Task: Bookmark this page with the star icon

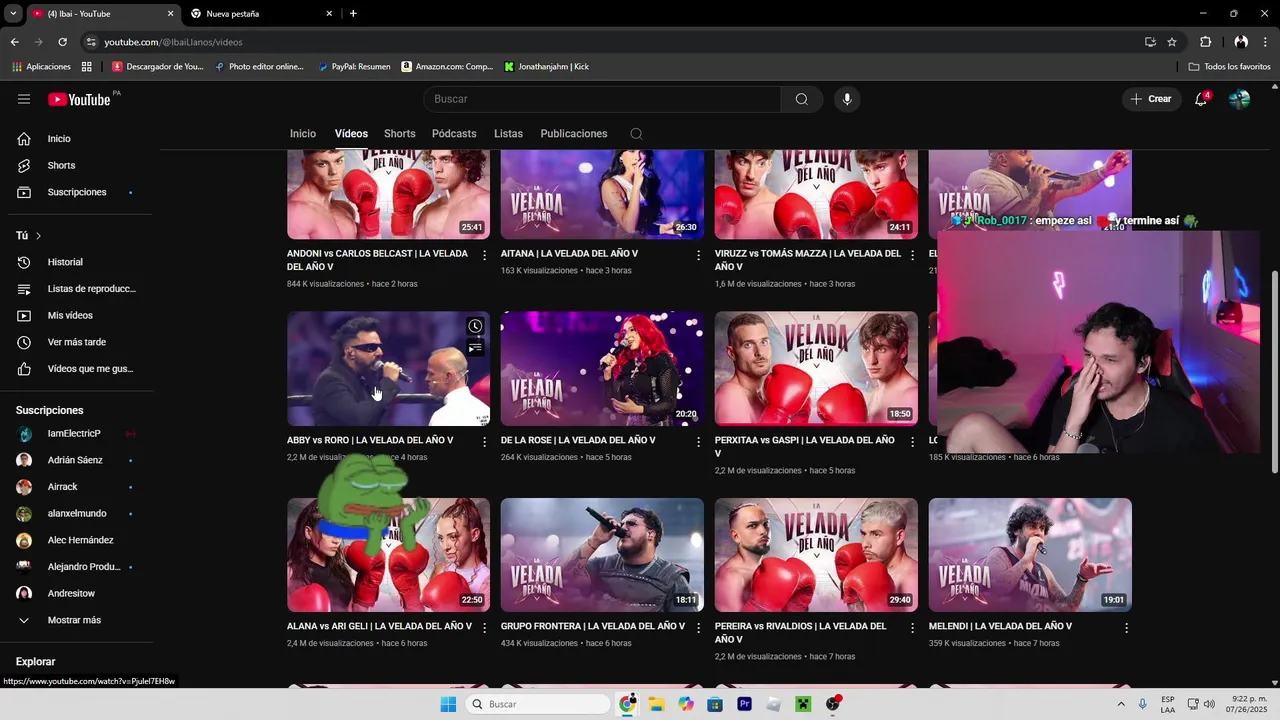Action: (x=1172, y=42)
